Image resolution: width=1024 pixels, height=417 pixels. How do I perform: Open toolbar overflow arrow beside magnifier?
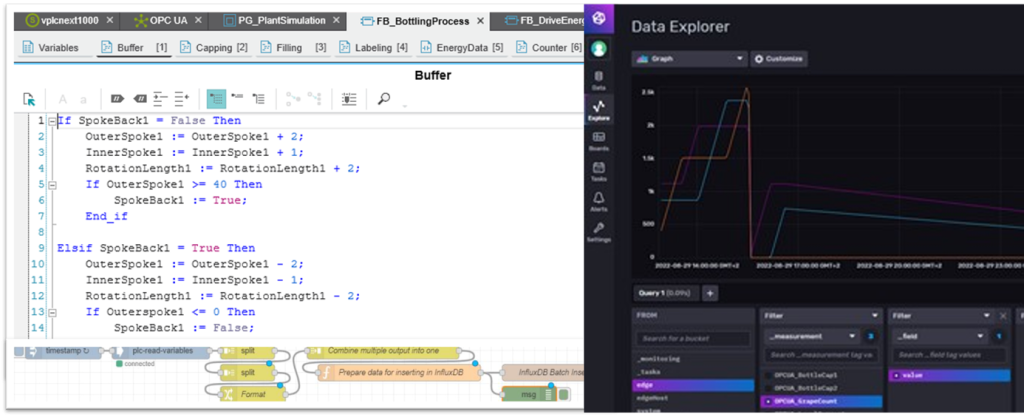click(x=405, y=105)
